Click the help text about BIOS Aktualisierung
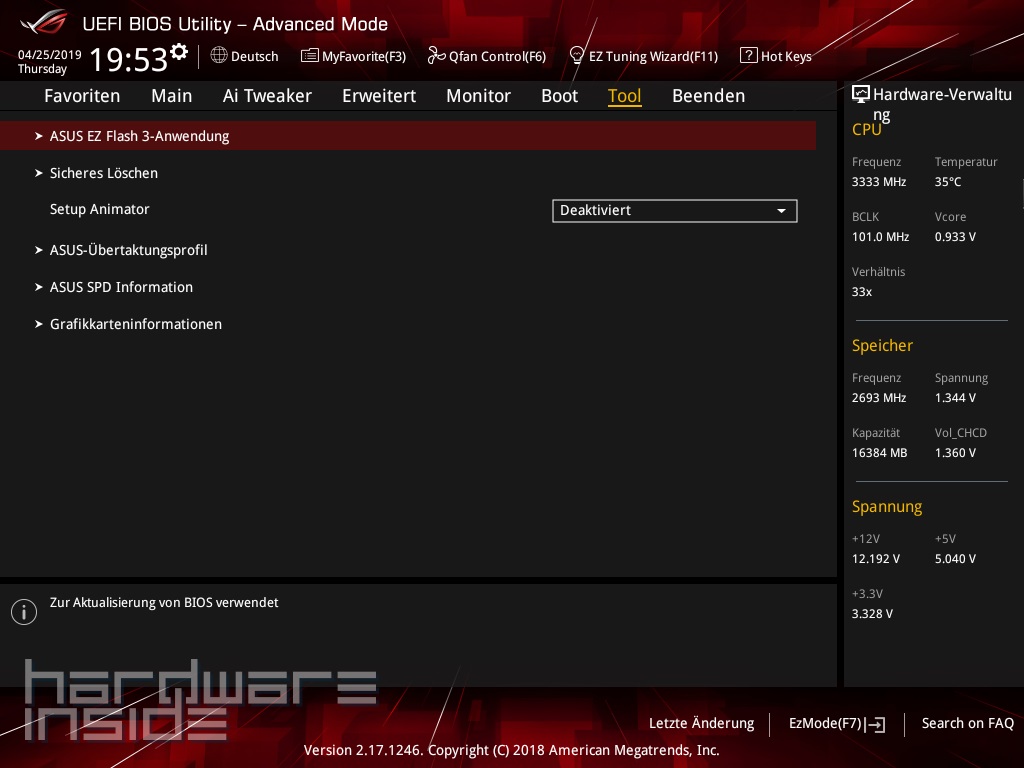The width and height of the screenshot is (1024, 768). (164, 603)
